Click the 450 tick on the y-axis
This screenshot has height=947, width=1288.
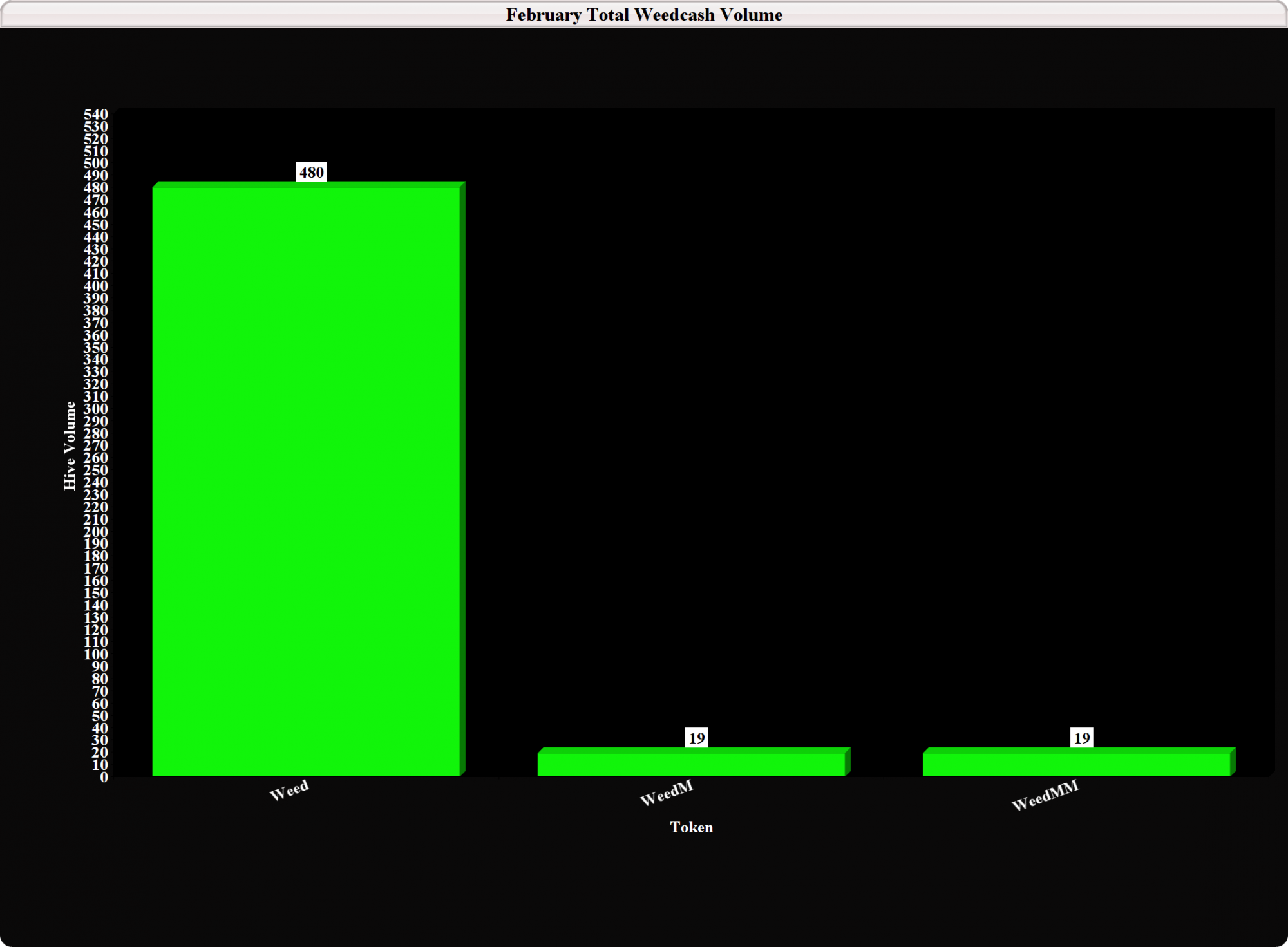click(x=96, y=225)
